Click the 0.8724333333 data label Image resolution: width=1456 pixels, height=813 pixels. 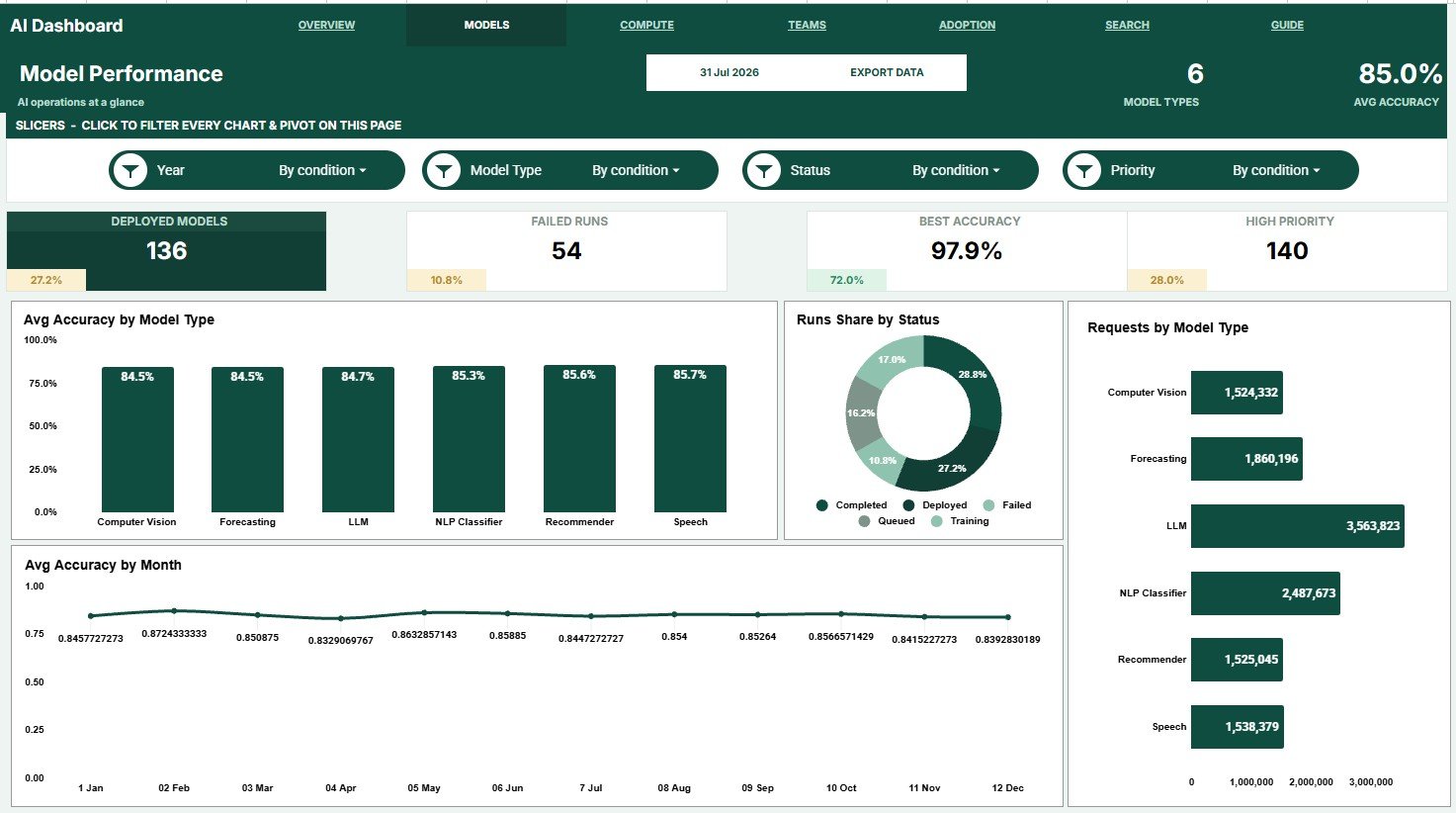pyautogui.click(x=174, y=633)
